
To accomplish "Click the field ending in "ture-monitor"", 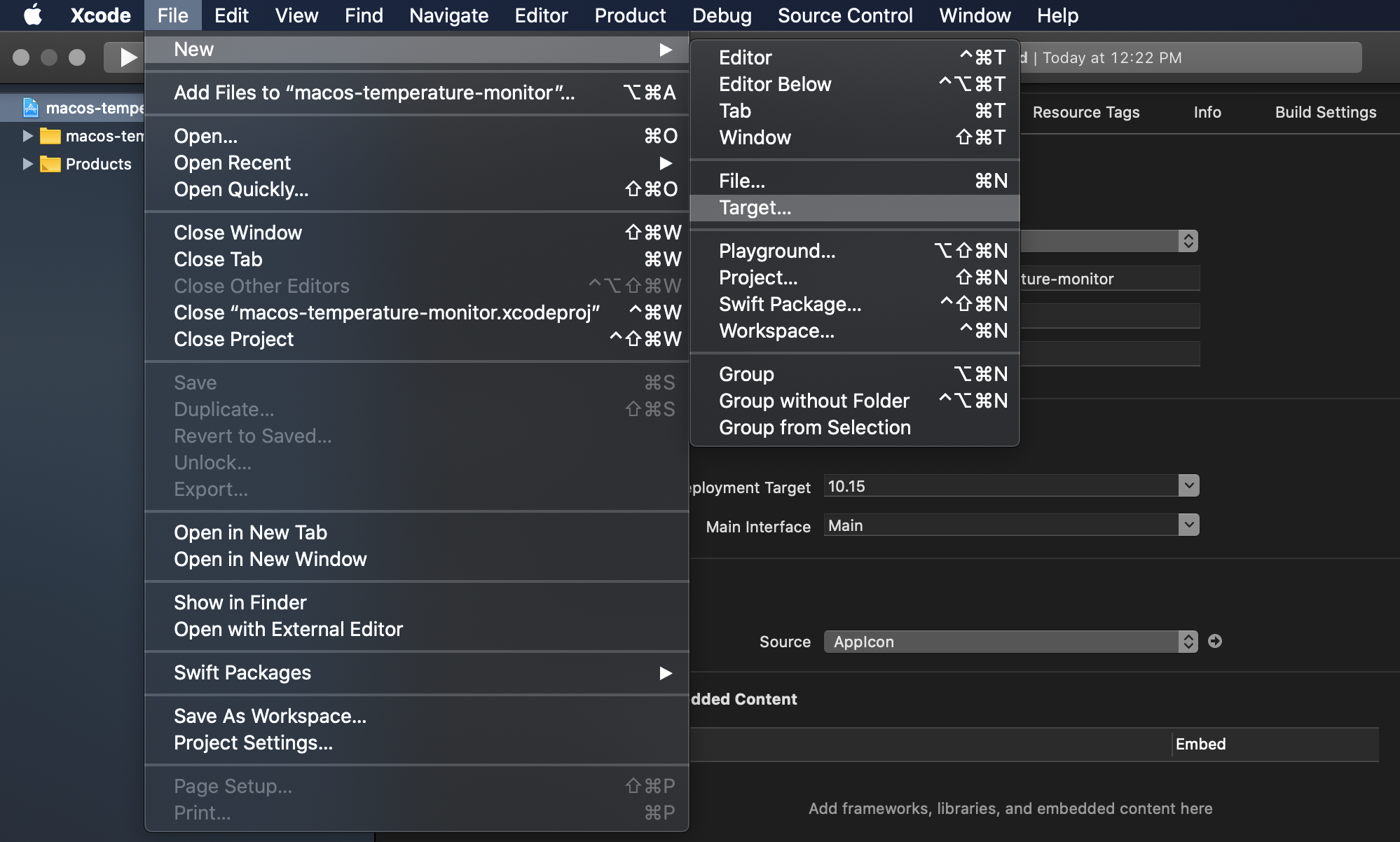I will [x=1110, y=278].
